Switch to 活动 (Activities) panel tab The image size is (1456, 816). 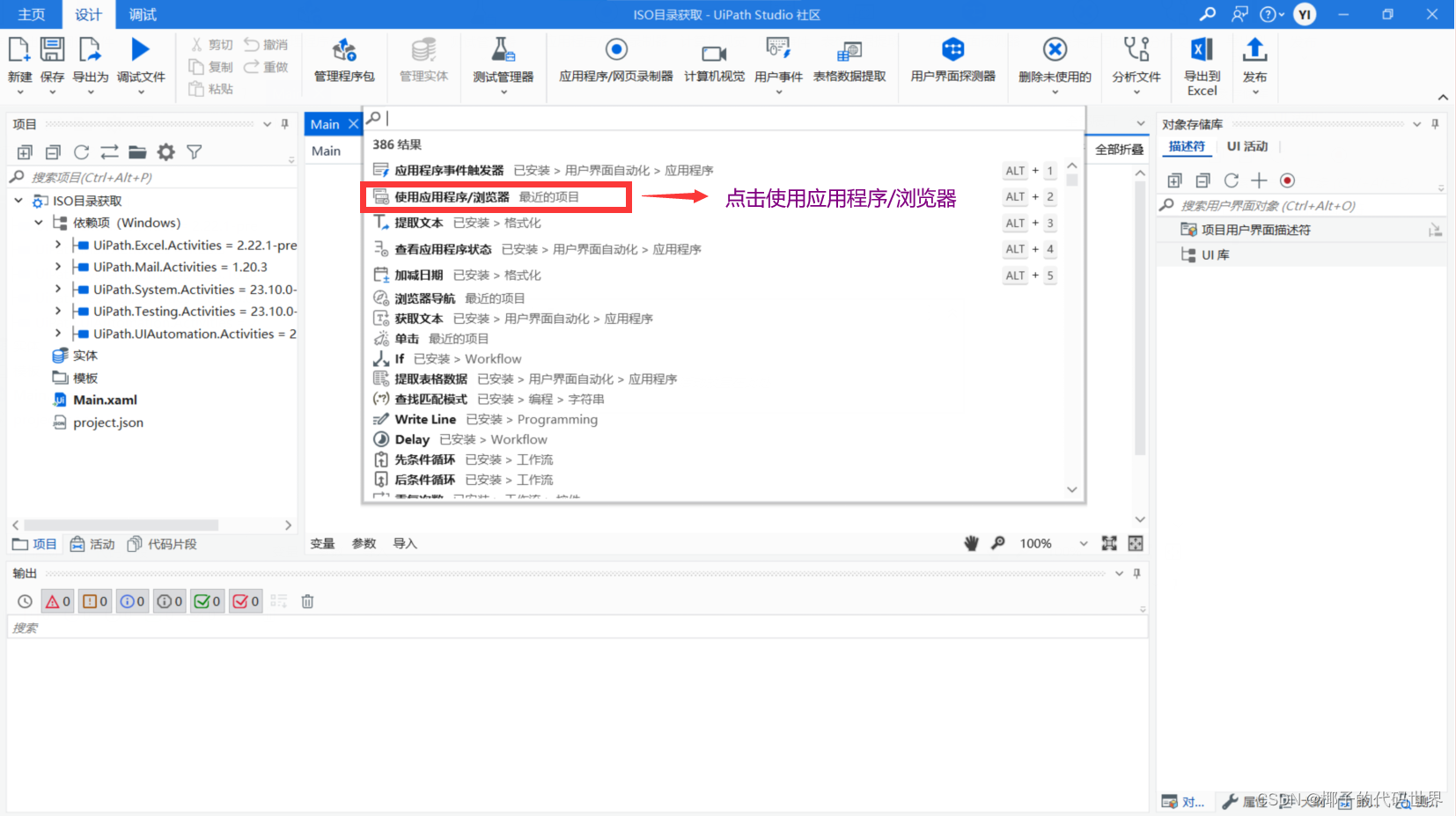click(92, 544)
